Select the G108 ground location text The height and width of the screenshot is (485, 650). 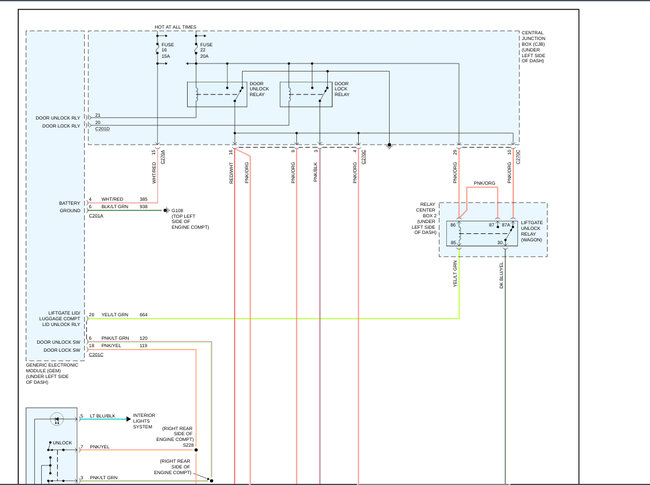click(190, 219)
